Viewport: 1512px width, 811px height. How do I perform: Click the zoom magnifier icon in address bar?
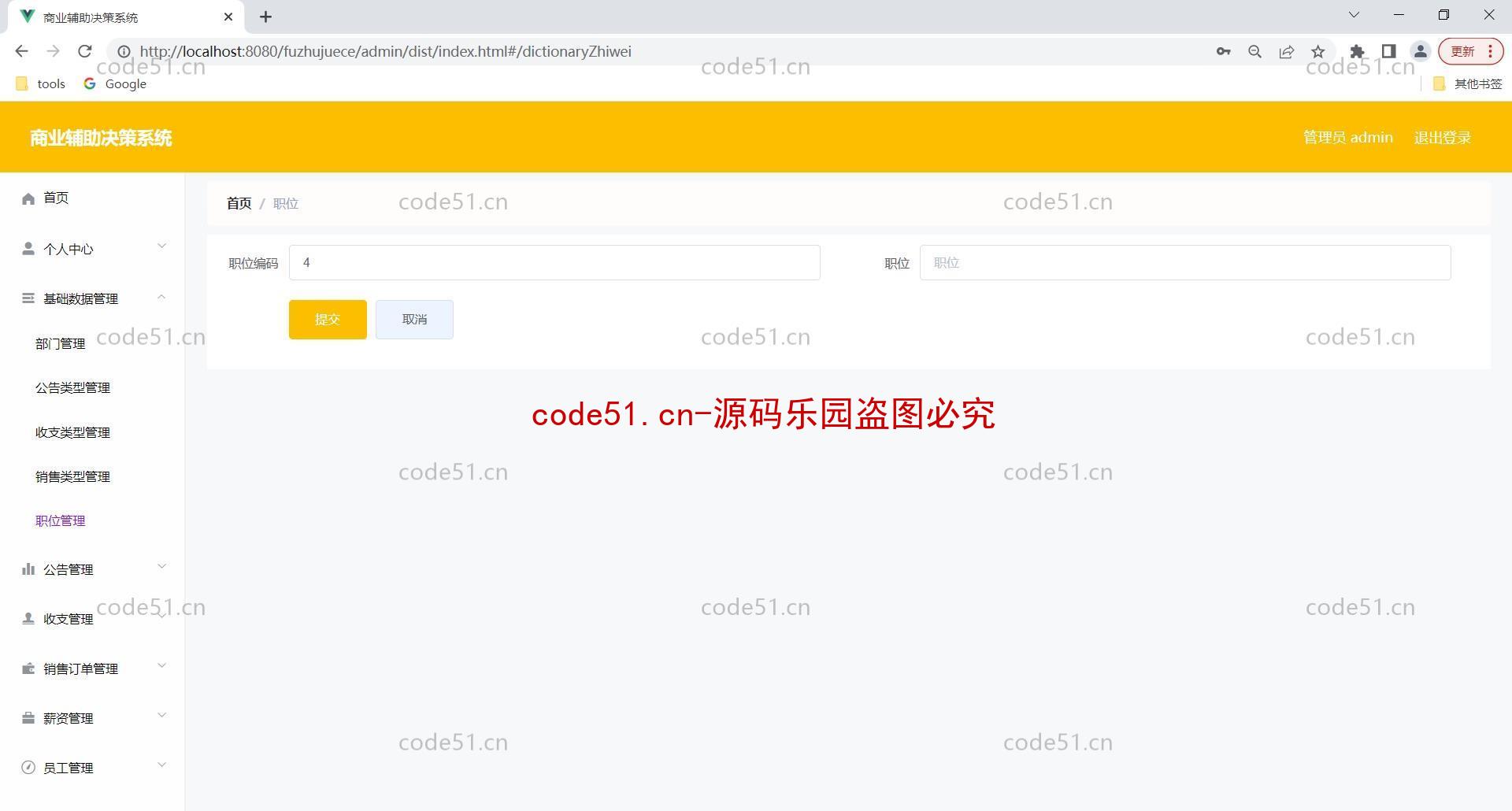(1254, 51)
